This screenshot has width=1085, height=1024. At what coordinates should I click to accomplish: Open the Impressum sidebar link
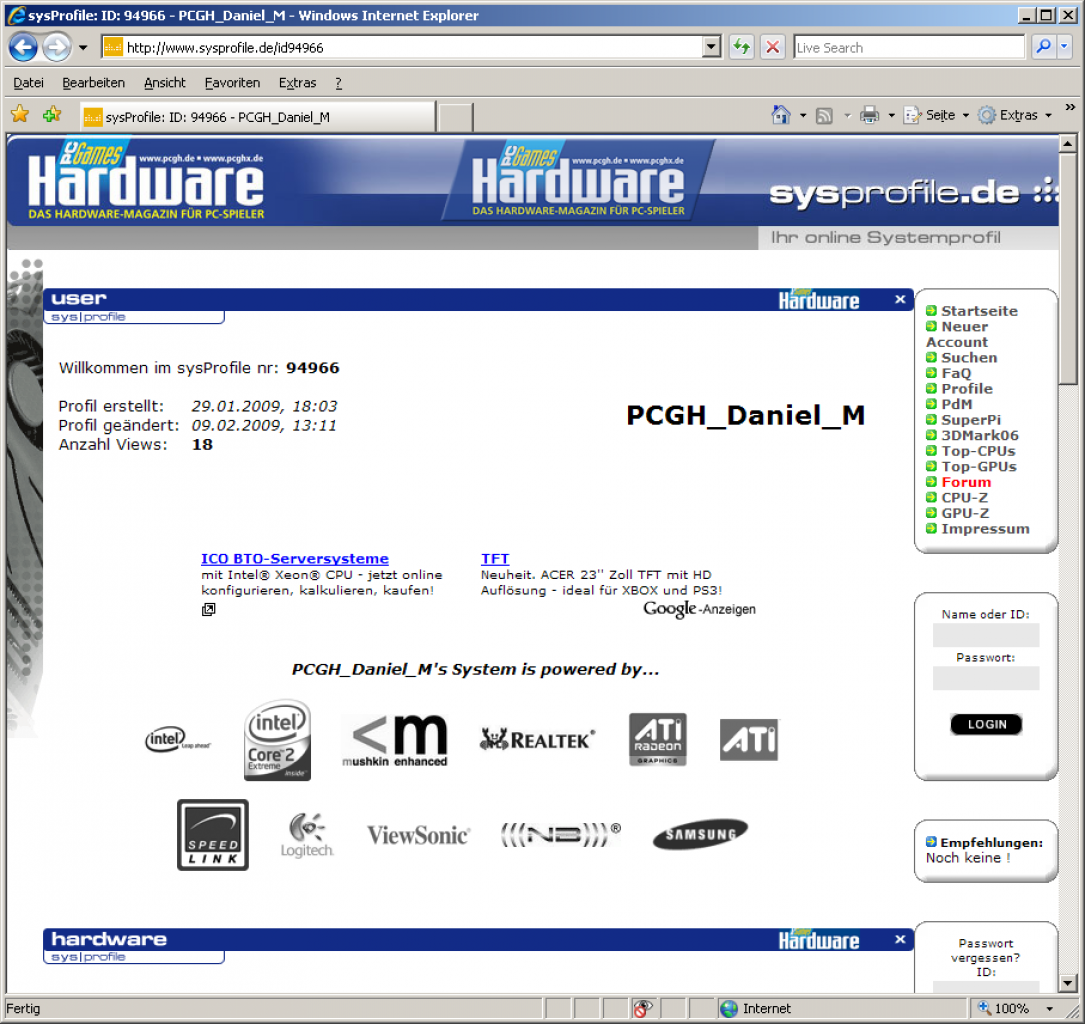pyautogui.click(x=984, y=529)
